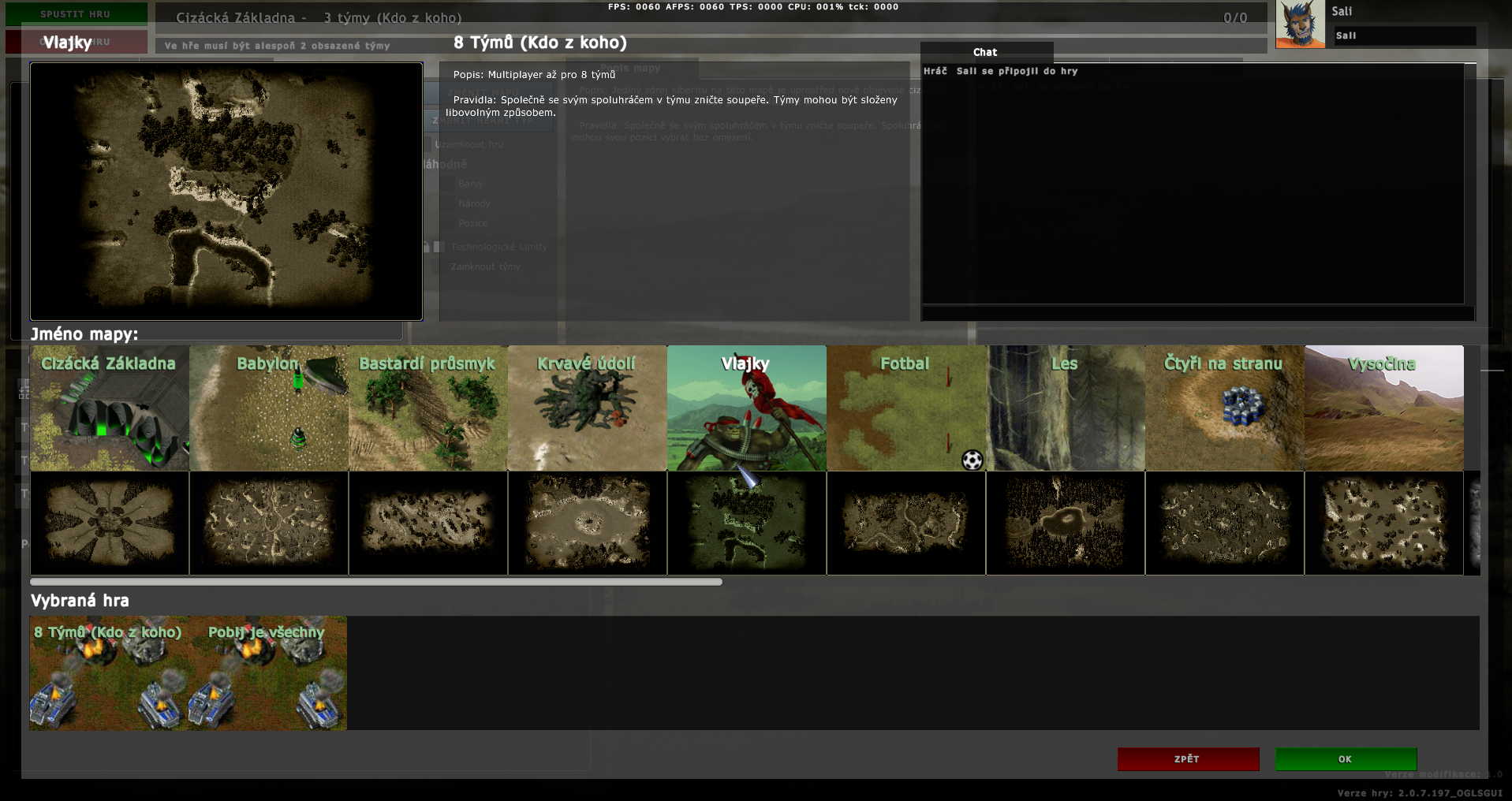
Task: Click the minimap below Les
Action: click(1066, 523)
